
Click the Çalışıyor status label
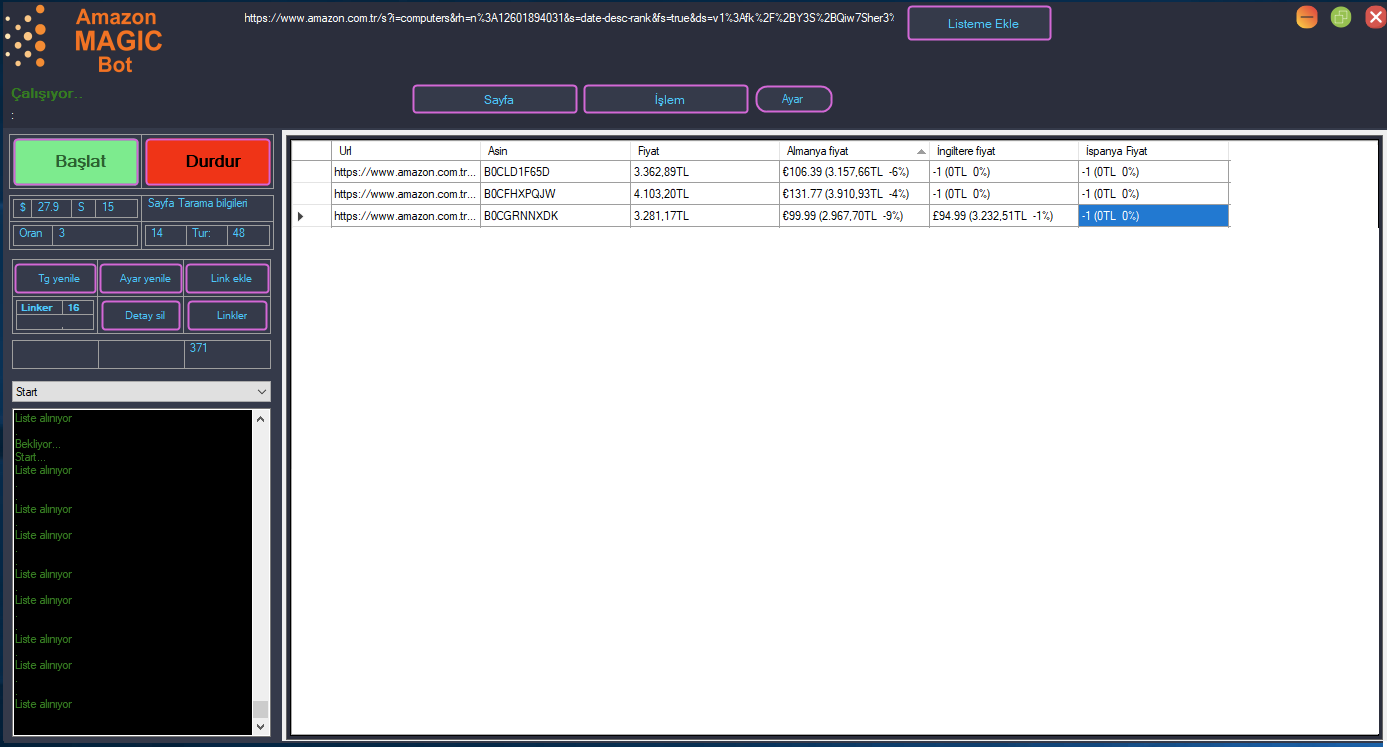click(47, 94)
